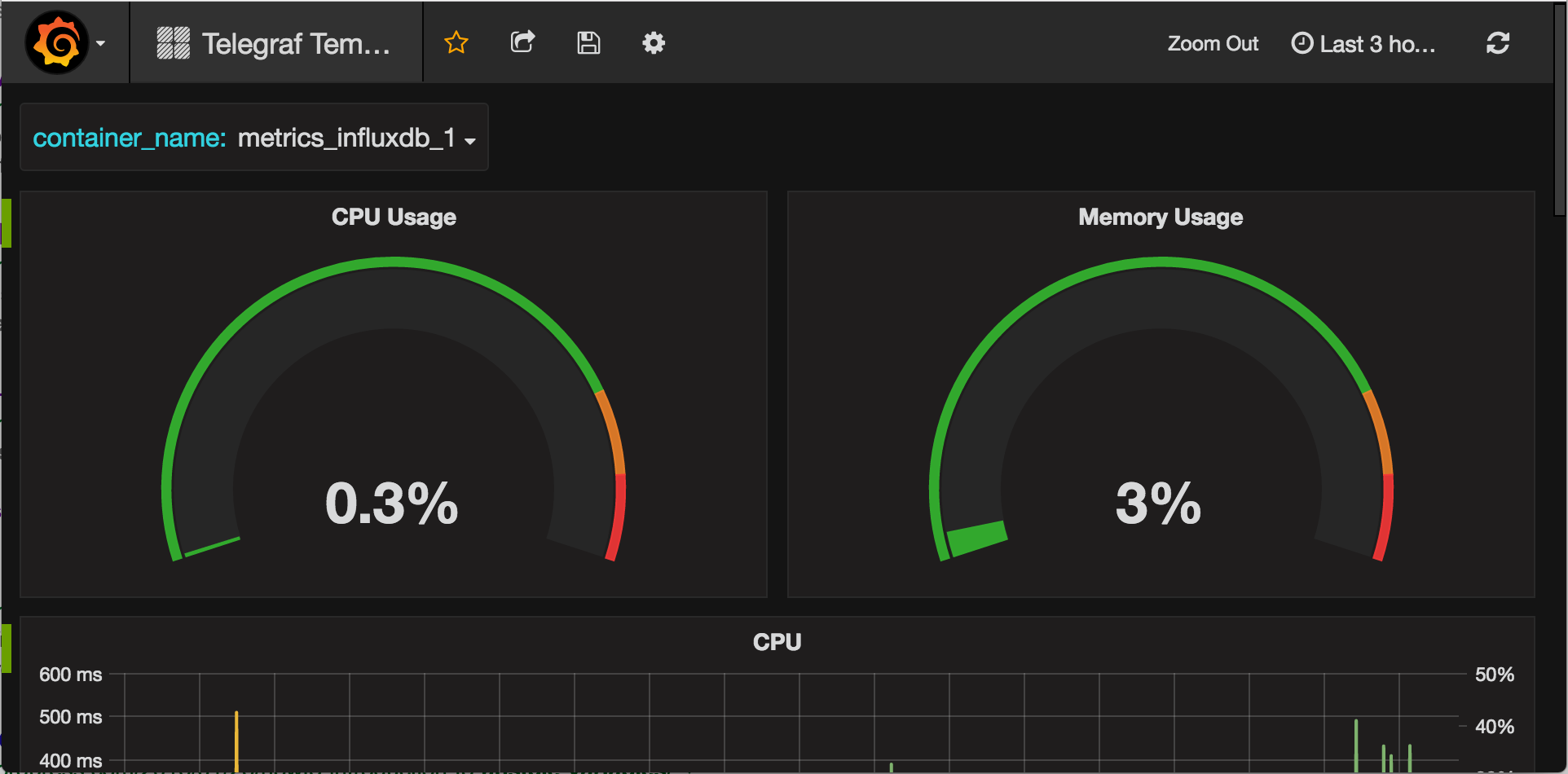Click the dashboard grid icon
This screenshot has width=1568, height=774.
173,43
